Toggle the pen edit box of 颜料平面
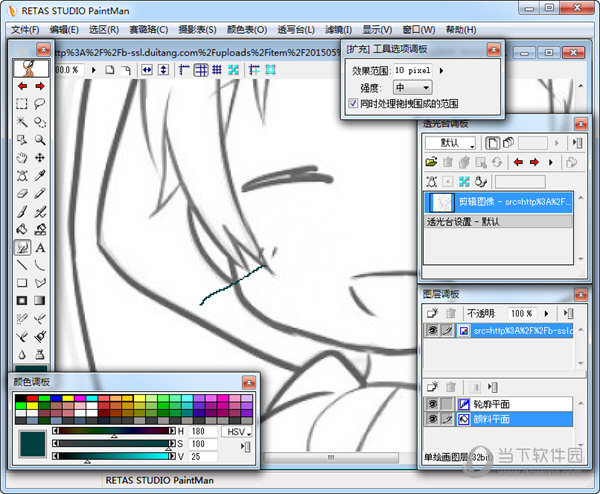Viewport: 600px width, 494px height. pos(447,419)
